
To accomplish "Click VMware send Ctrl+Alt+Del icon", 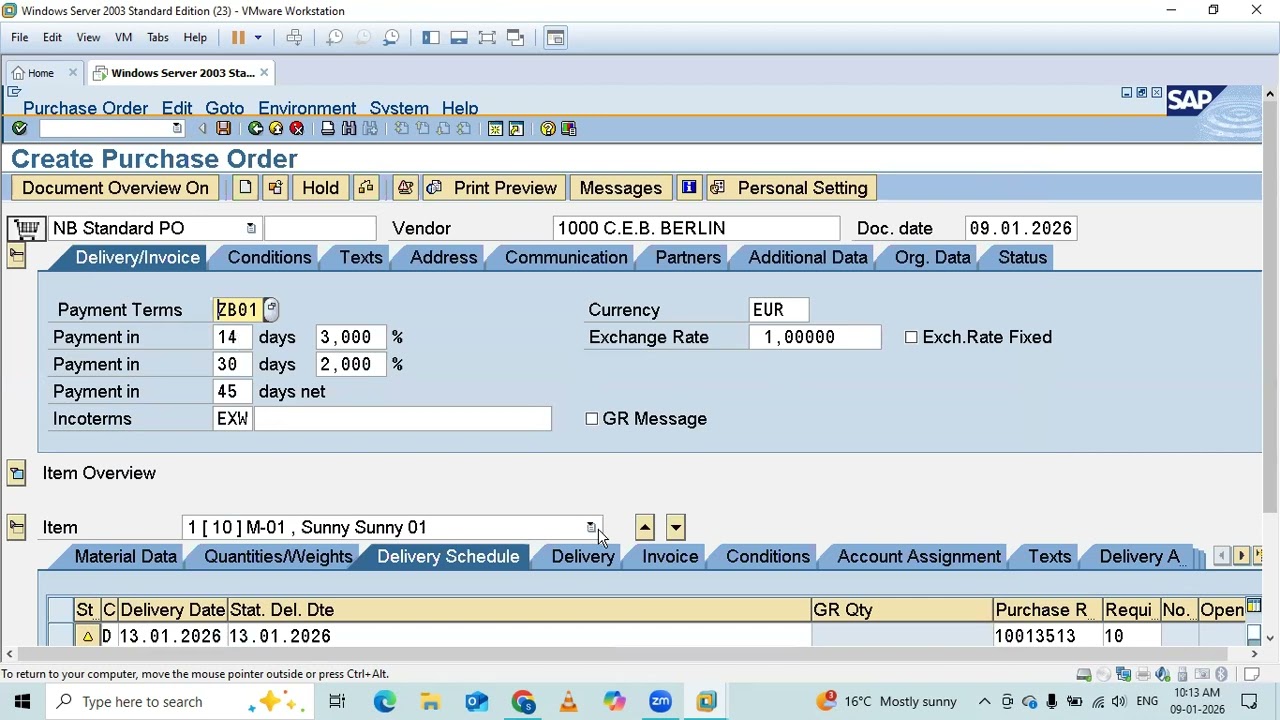I will pyautogui.click(x=294, y=38).
